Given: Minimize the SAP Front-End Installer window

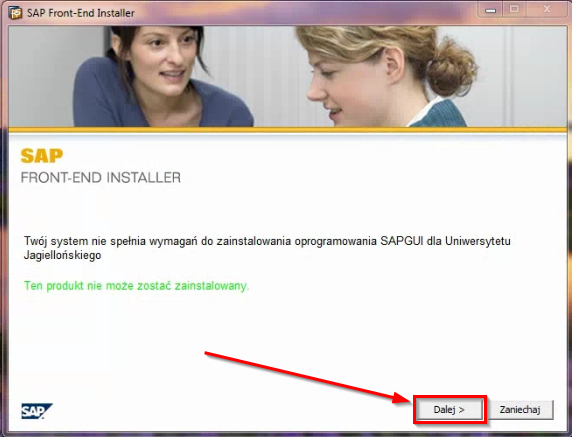Looking at the screenshot, I should 490,10.
